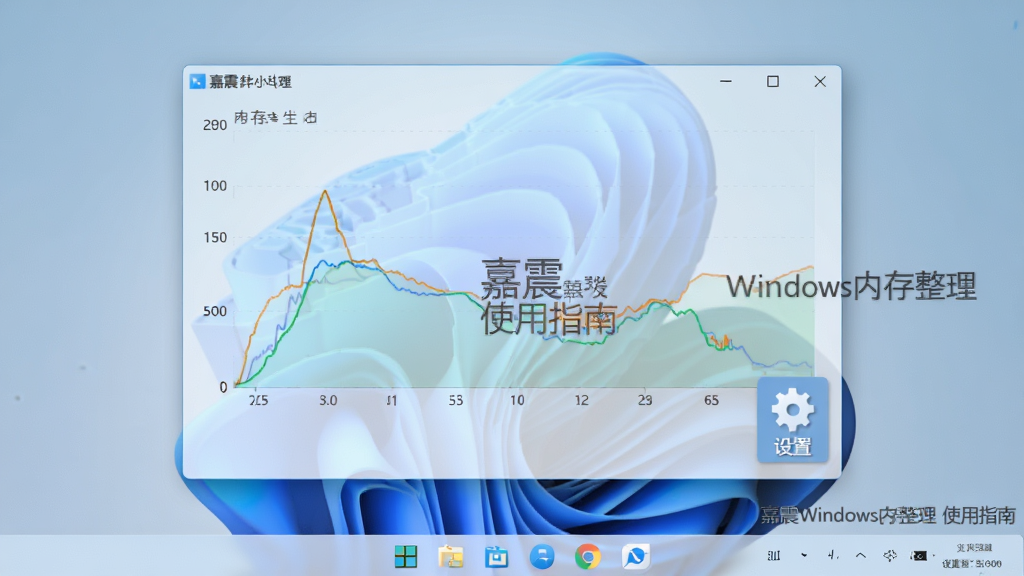Minimize the memory tool window
1024x576 pixels.
pos(726,82)
